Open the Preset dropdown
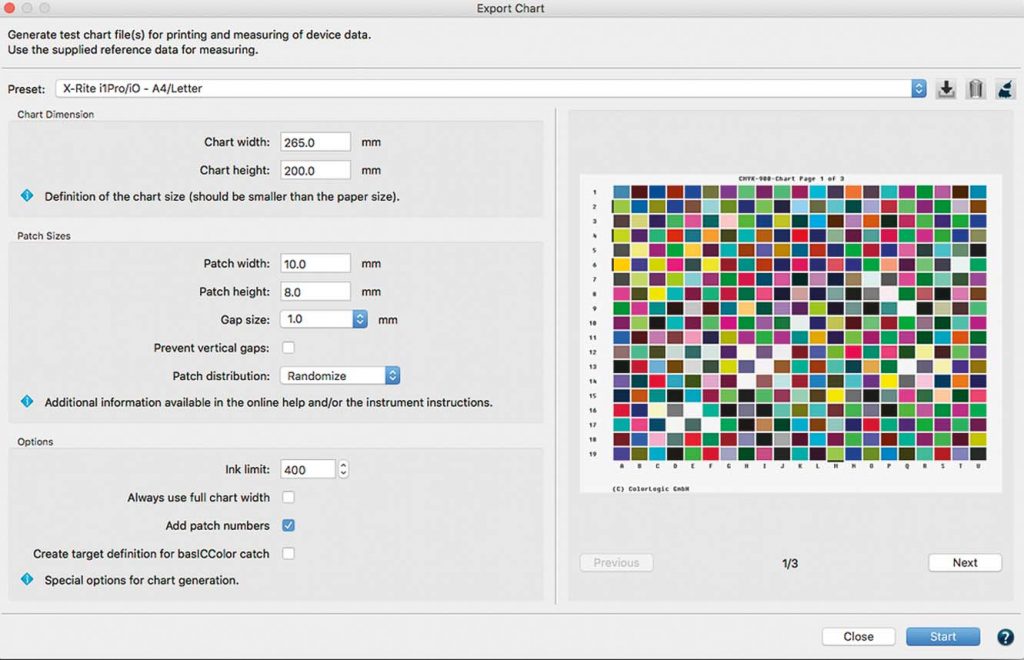The height and width of the screenshot is (660, 1024). click(x=918, y=88)
